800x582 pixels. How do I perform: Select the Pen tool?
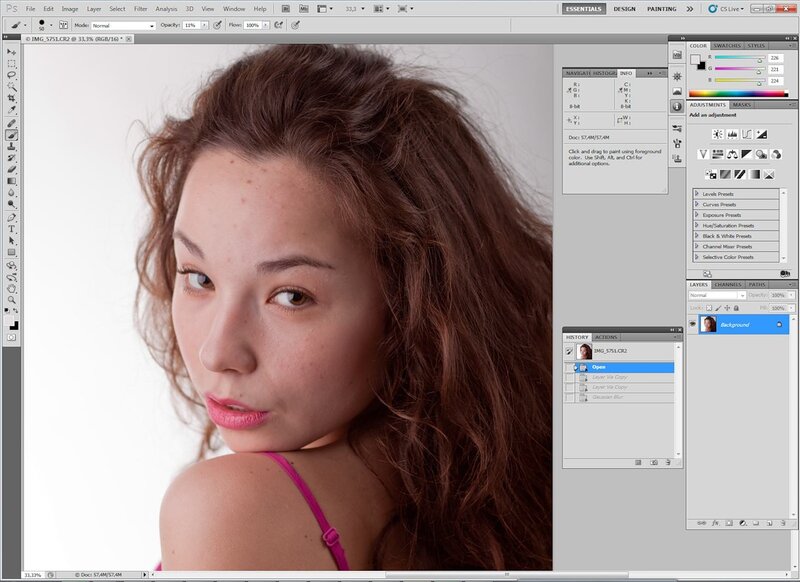click(x=11, y=218)
